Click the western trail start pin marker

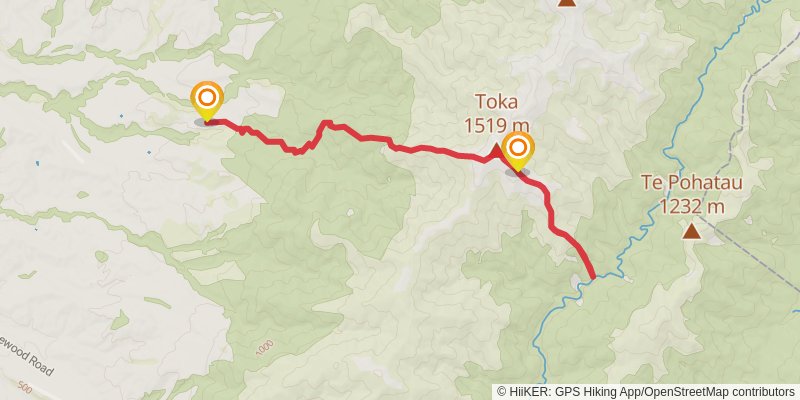click(207, 101)
